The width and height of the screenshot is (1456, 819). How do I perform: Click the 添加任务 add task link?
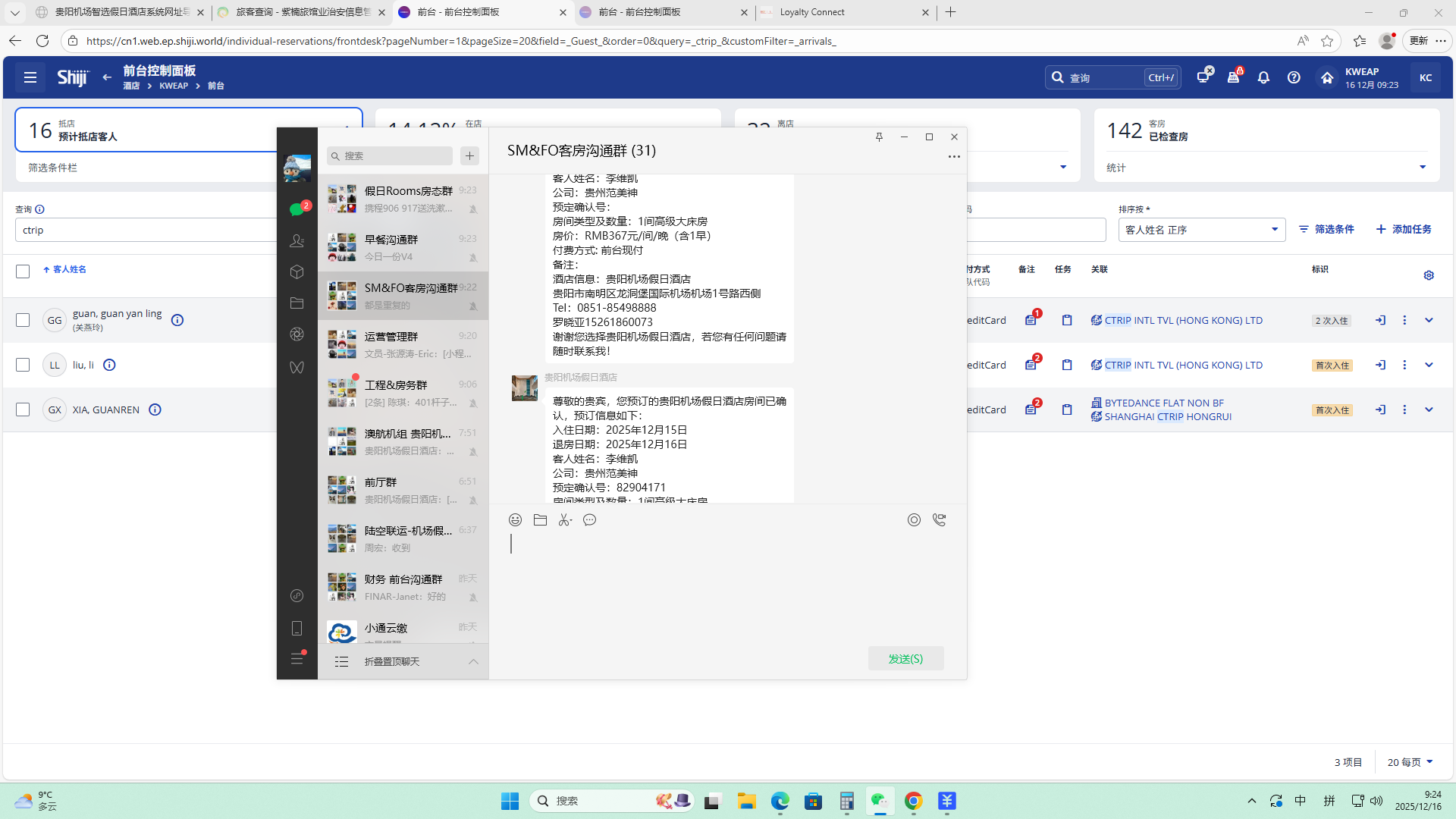pos(1404,229)
